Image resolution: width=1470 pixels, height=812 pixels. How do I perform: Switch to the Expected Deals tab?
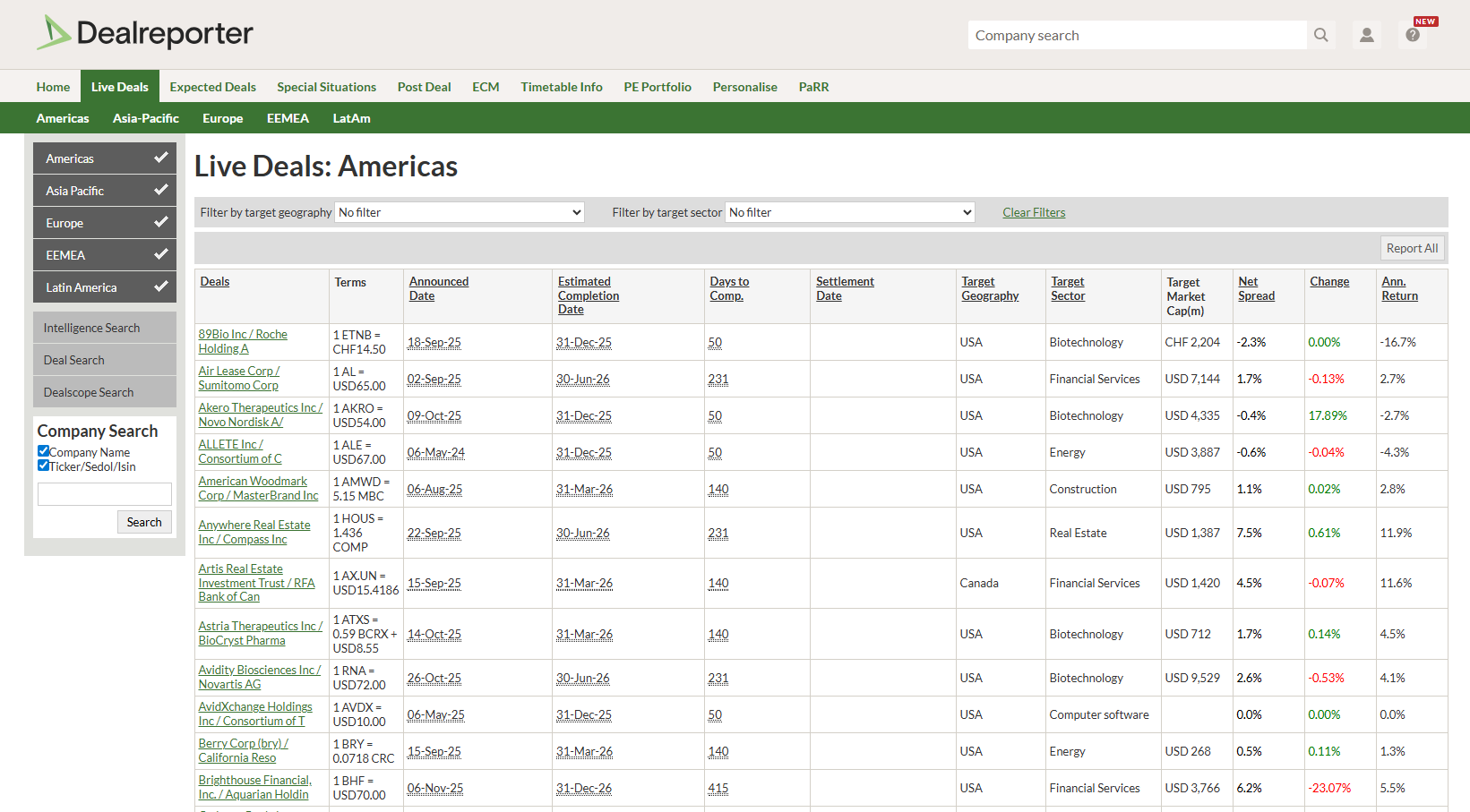pos(212,87)
